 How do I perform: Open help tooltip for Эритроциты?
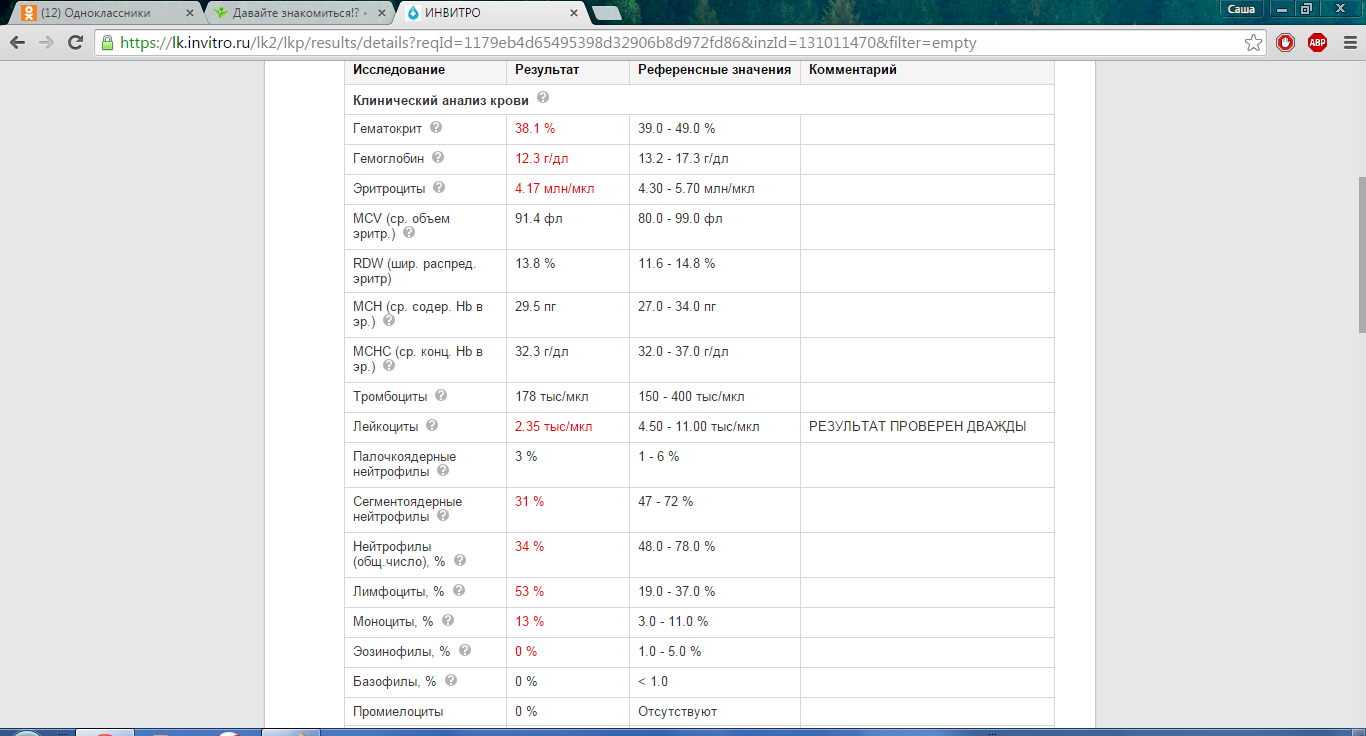439,188
